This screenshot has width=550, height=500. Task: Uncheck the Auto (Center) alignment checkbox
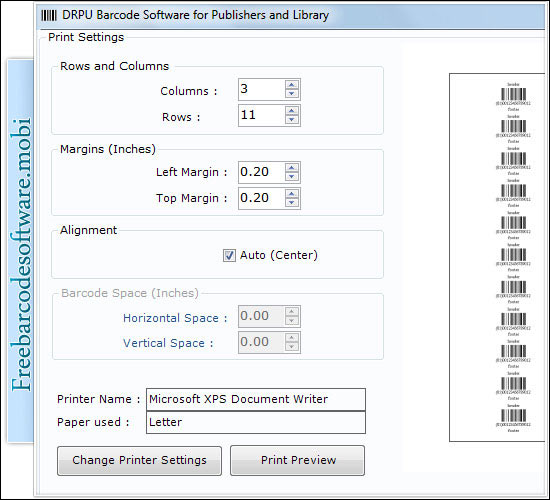coord(229,255)
